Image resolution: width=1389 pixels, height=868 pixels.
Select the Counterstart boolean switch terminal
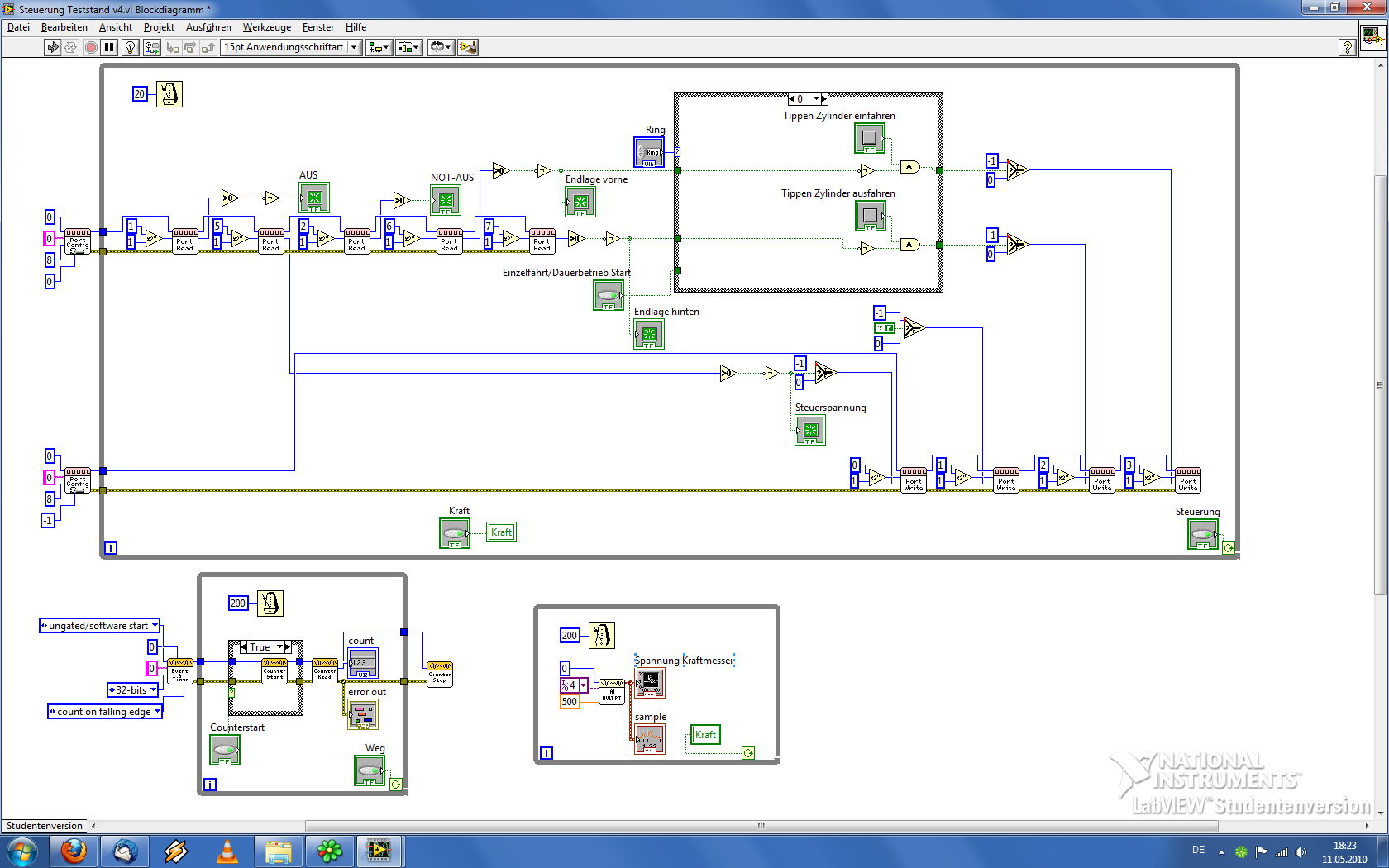point(225,750)
